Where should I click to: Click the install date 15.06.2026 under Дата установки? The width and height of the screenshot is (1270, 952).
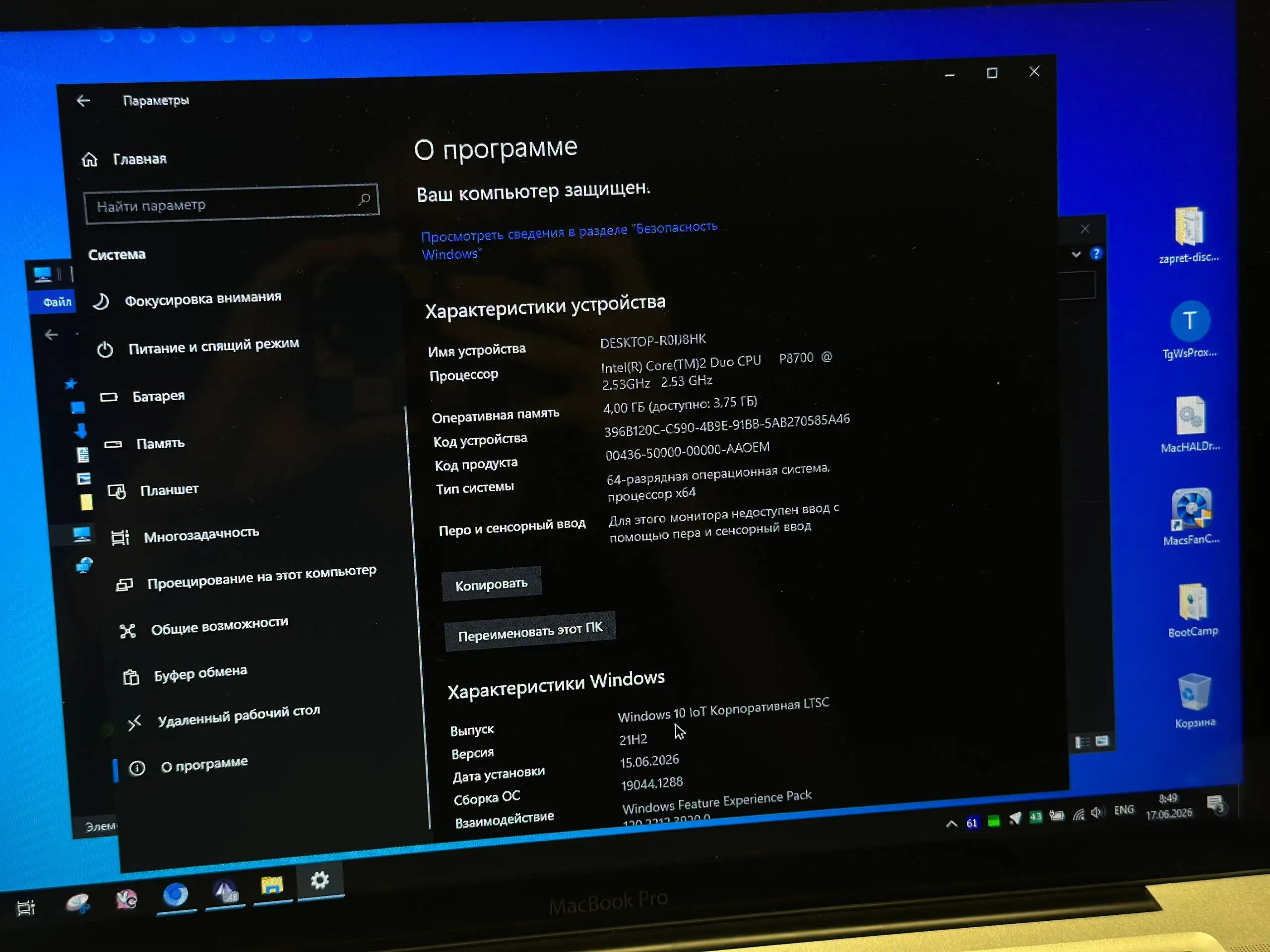pos(649,762)
